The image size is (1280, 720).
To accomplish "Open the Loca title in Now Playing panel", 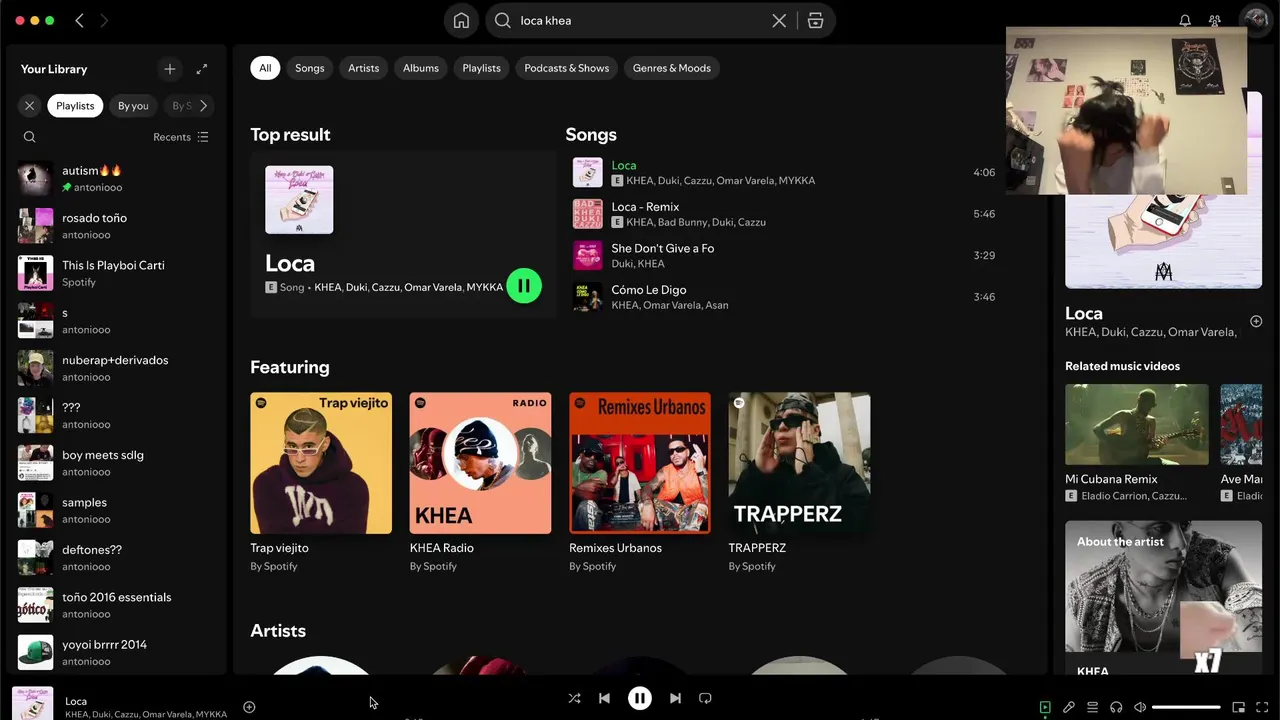I will pyautogui.click(x=1084, y=313).
